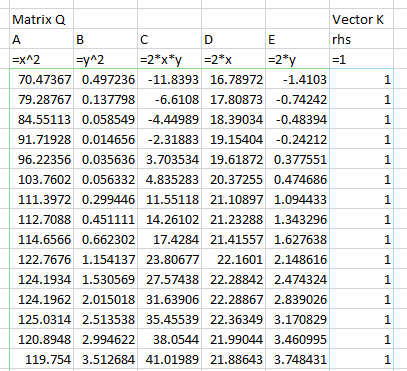The width and height of the screenshot is (407, 371).
Task: Select cell with value -4.44989
Action: (x=169, y=119)
